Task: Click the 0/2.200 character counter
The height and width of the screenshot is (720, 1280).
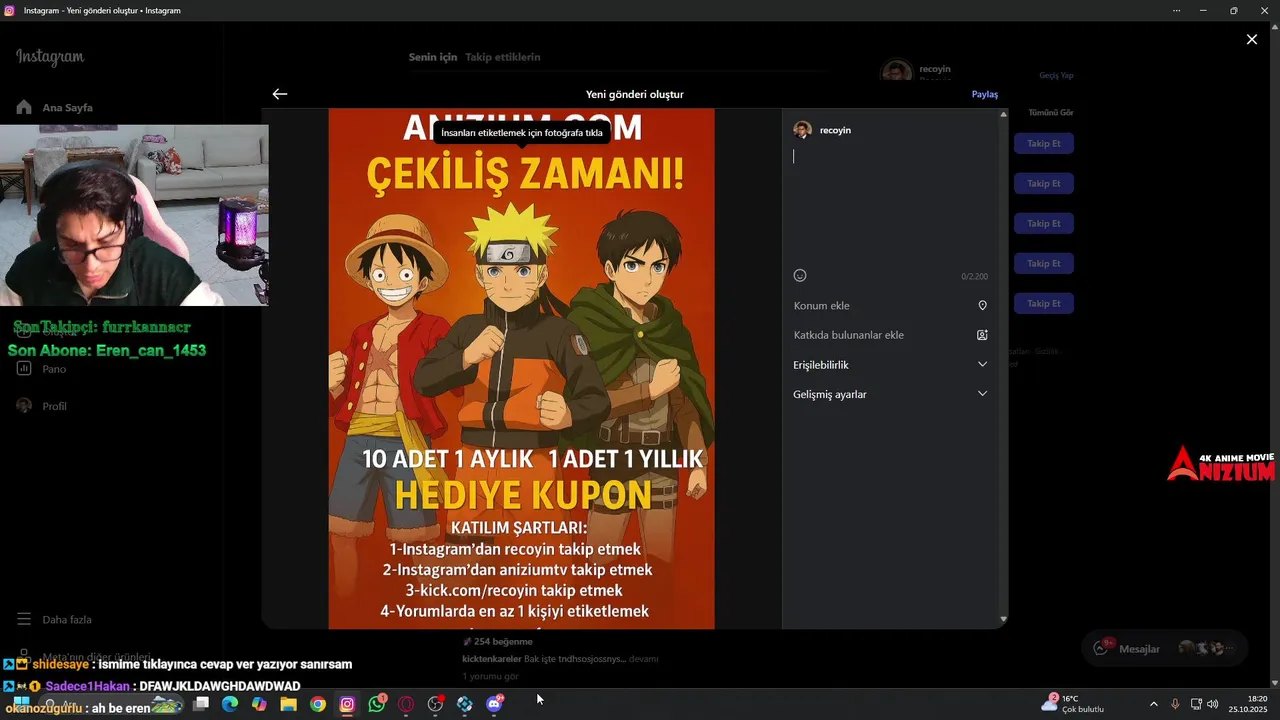Action: tap(975, 277)
